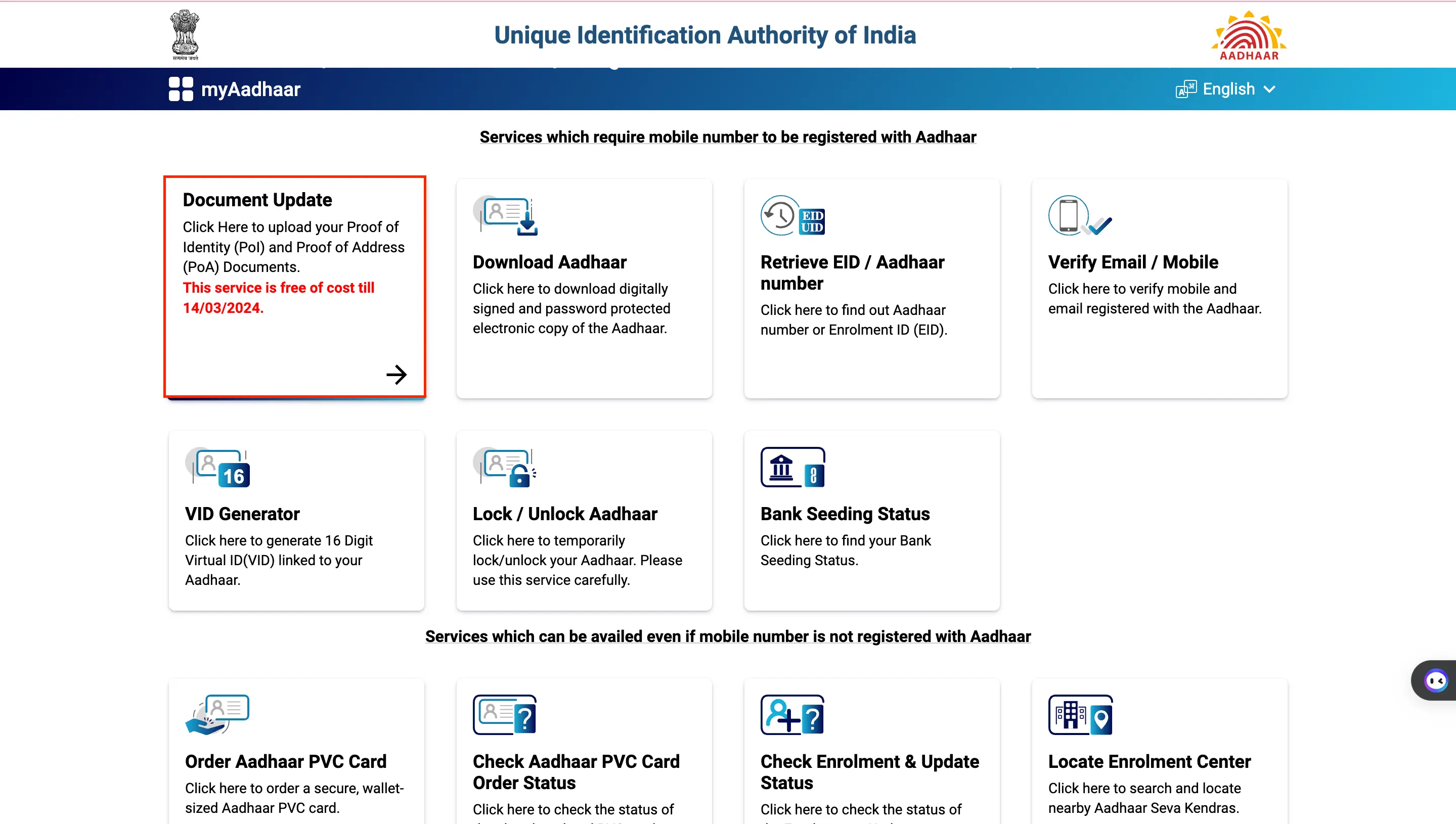Screen dimensions: 1456x824
Task: Click 'Click here to order a secure' description
Action: pos(294,798)
